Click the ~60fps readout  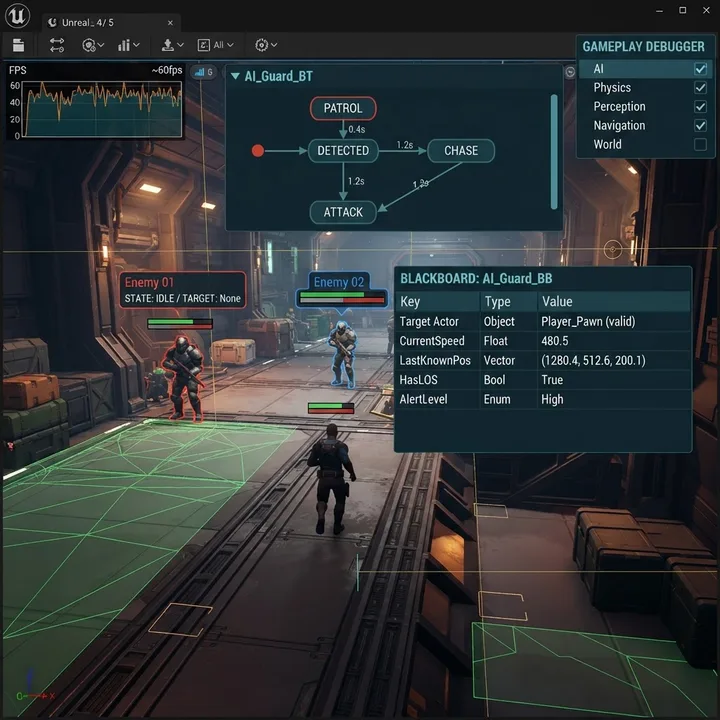(167, 70)
